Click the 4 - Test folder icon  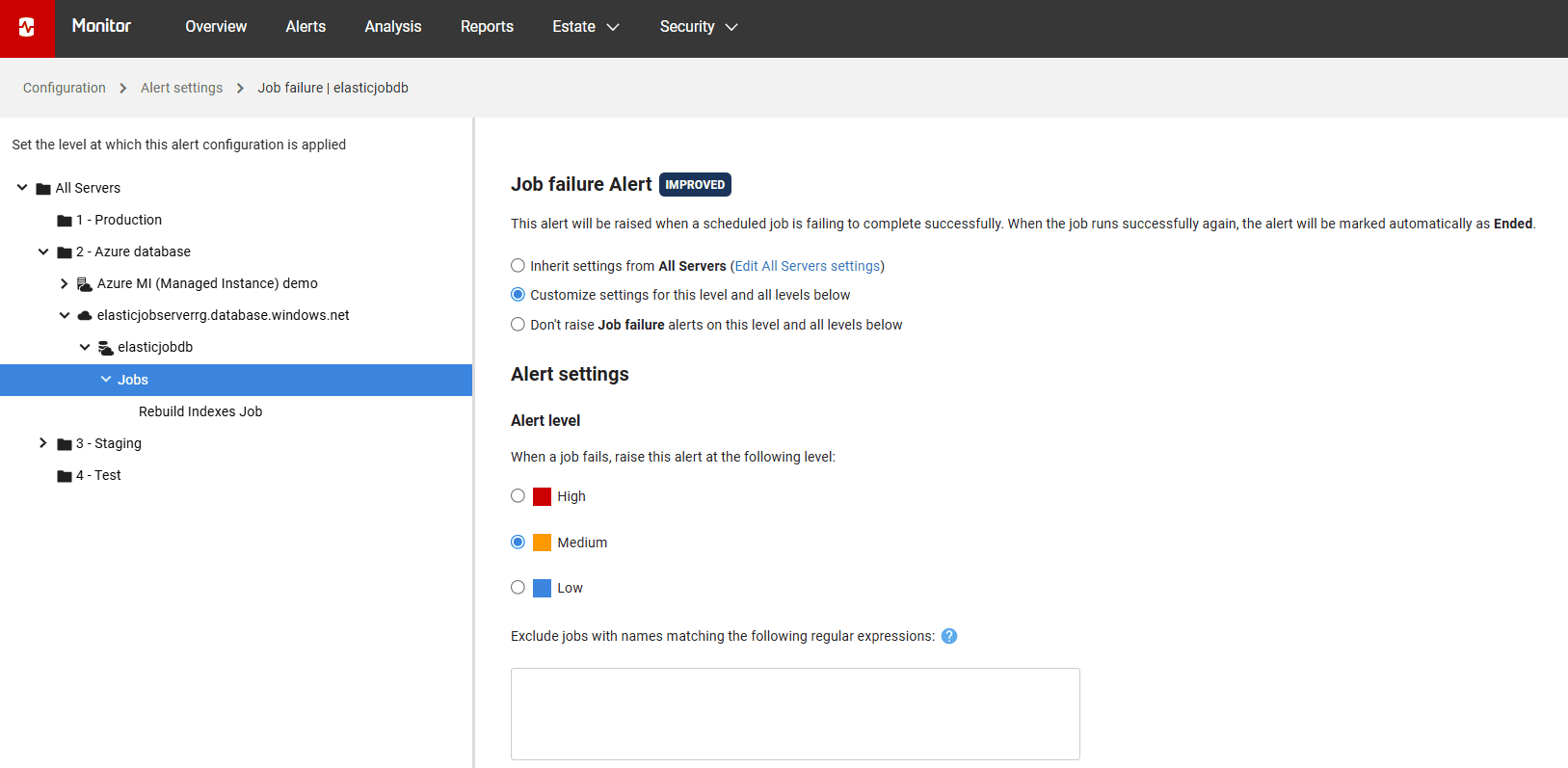click(65, 476)
